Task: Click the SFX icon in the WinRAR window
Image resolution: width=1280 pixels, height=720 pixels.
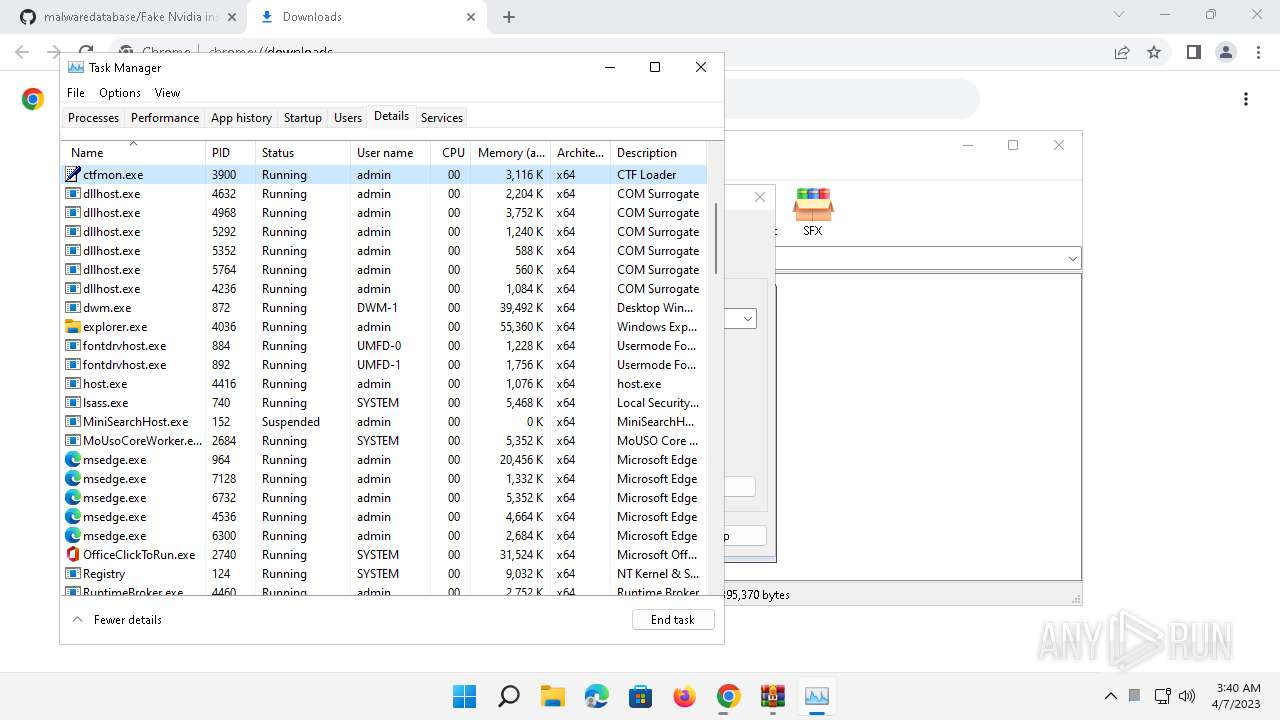Action: [813, 211]
